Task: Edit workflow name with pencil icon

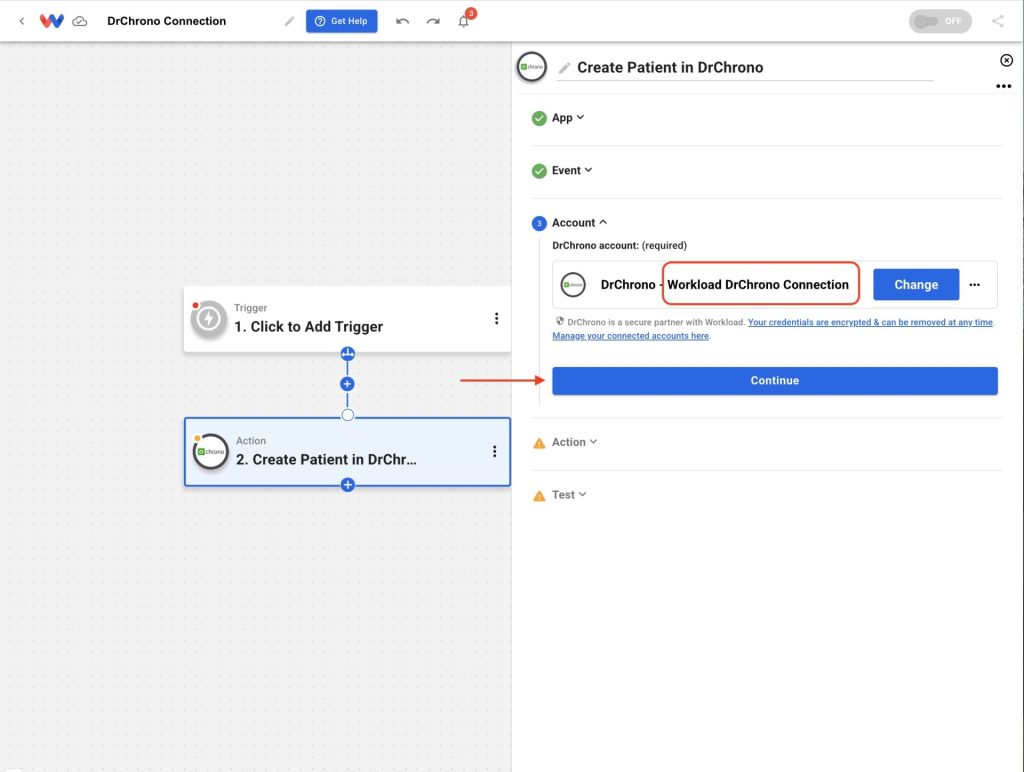Action: pyautogui.click(x=289, y=21)
